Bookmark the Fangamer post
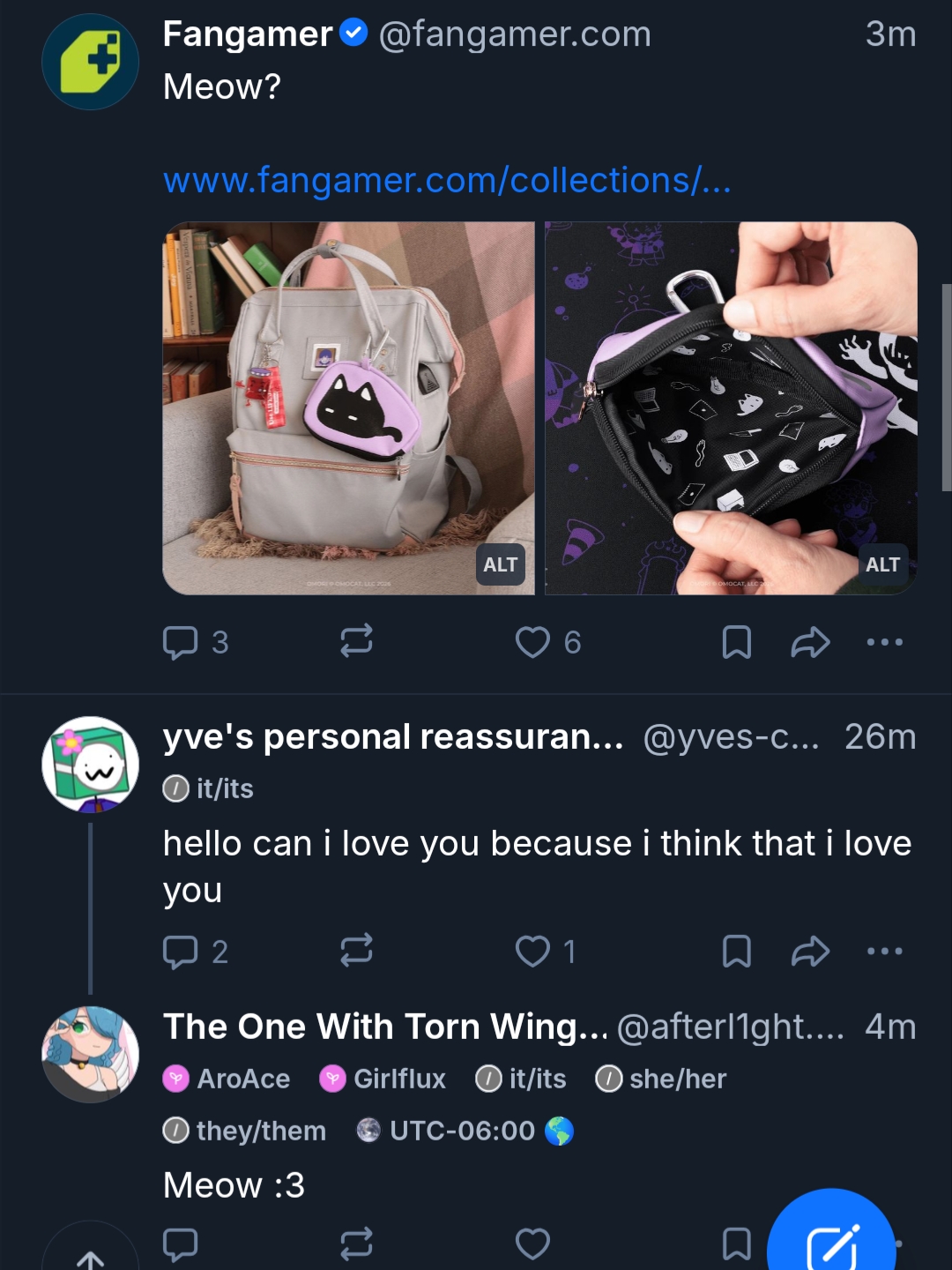Screen dimensions: 952x1270 point(736,642)
